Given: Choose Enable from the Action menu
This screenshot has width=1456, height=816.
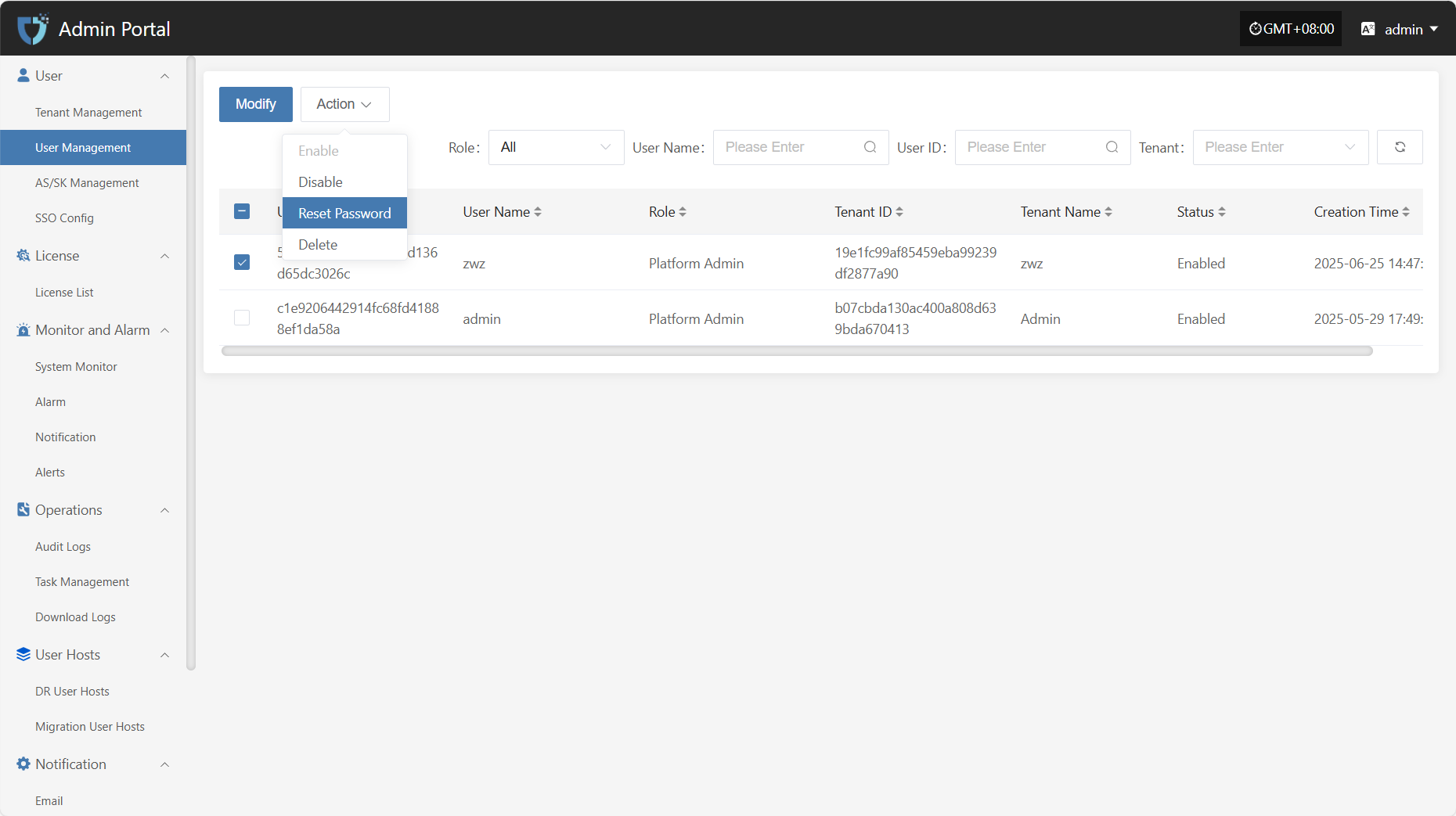Looking at the screenshot, I should tap(344, 150).
